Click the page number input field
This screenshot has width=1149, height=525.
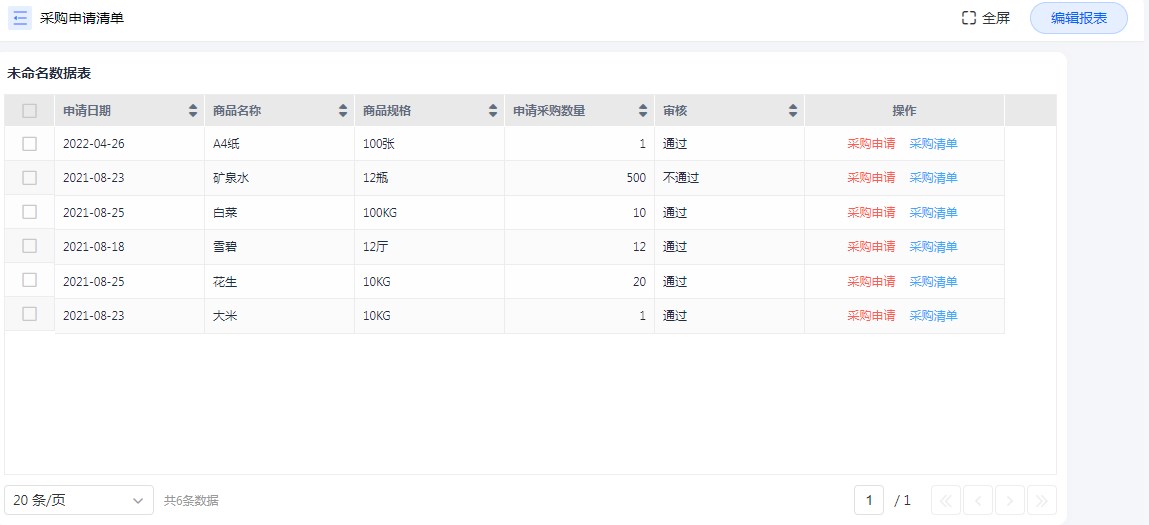[869, 500]
